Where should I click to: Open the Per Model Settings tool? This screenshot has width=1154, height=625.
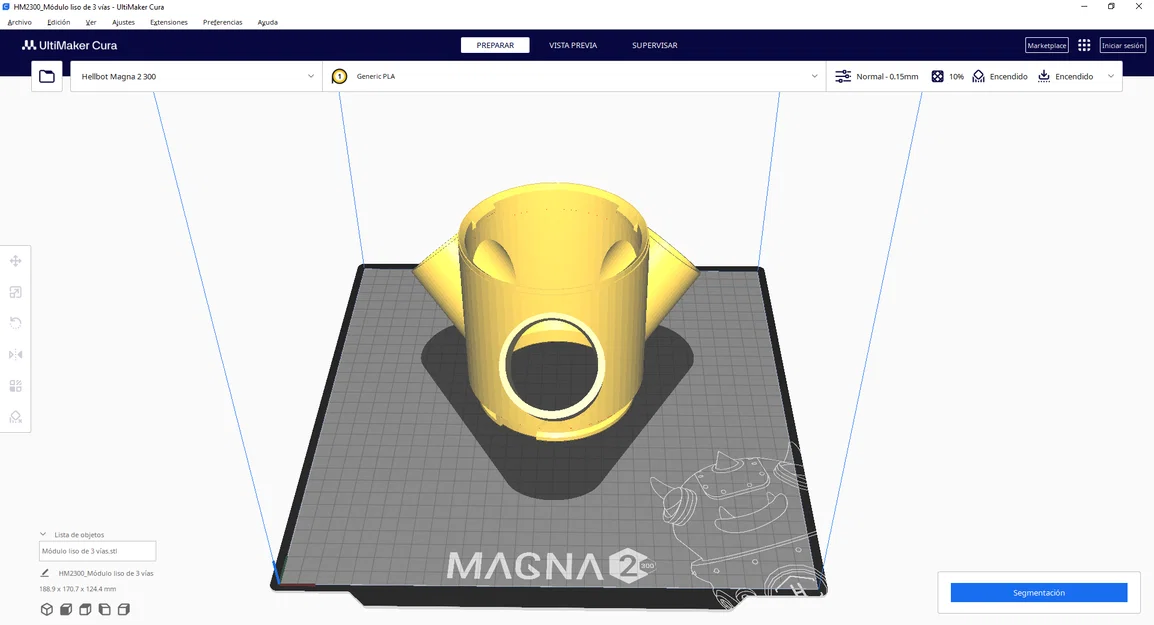point(15,386)
